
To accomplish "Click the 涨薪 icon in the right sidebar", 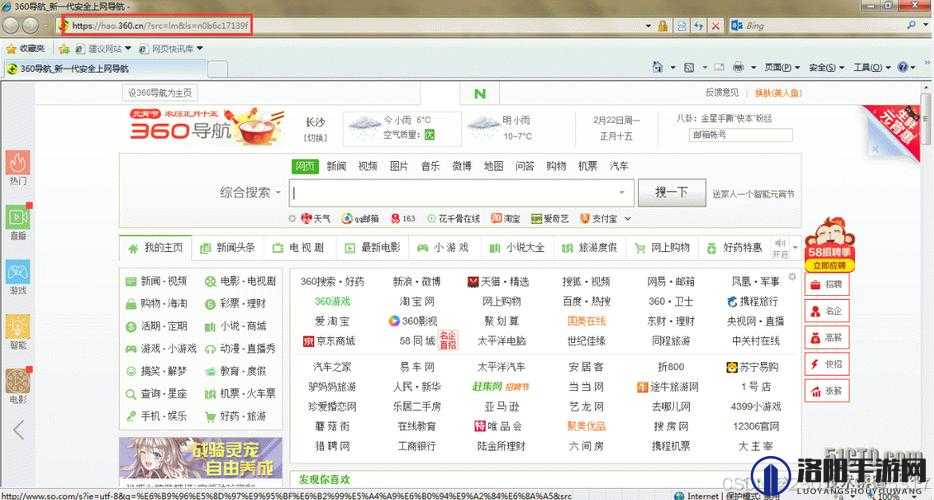I will pyautogui.click(x=827, y=391).
